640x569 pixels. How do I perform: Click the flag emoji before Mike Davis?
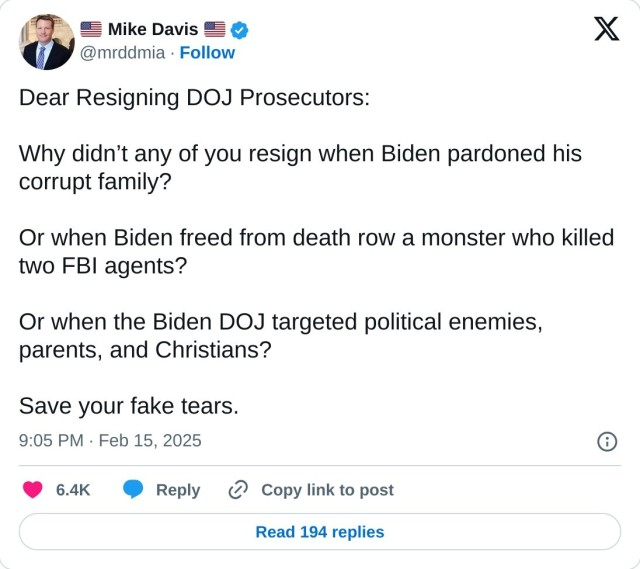coord(91,30)
